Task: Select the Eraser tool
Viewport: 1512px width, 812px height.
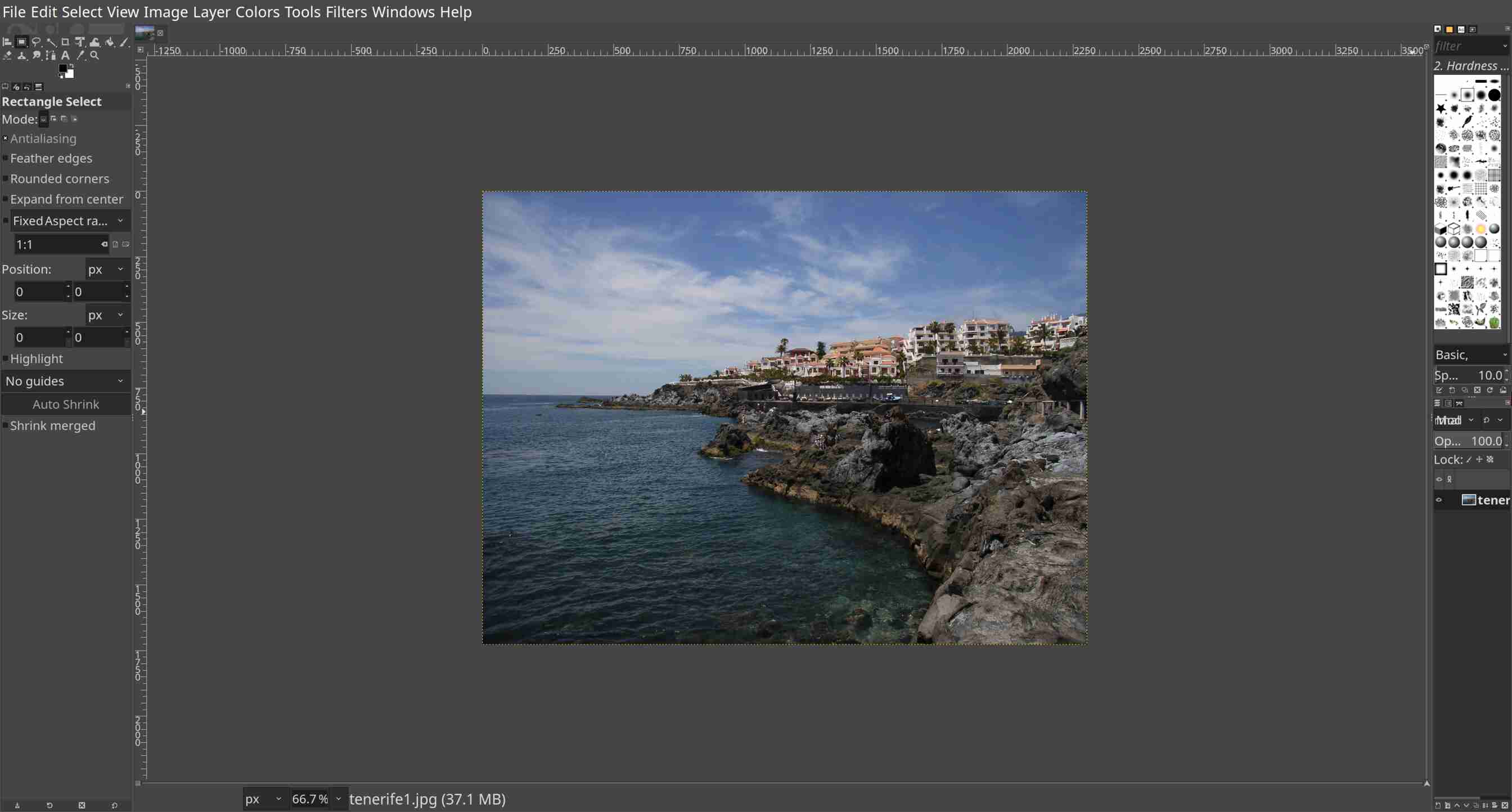Action: click(7, 56)
